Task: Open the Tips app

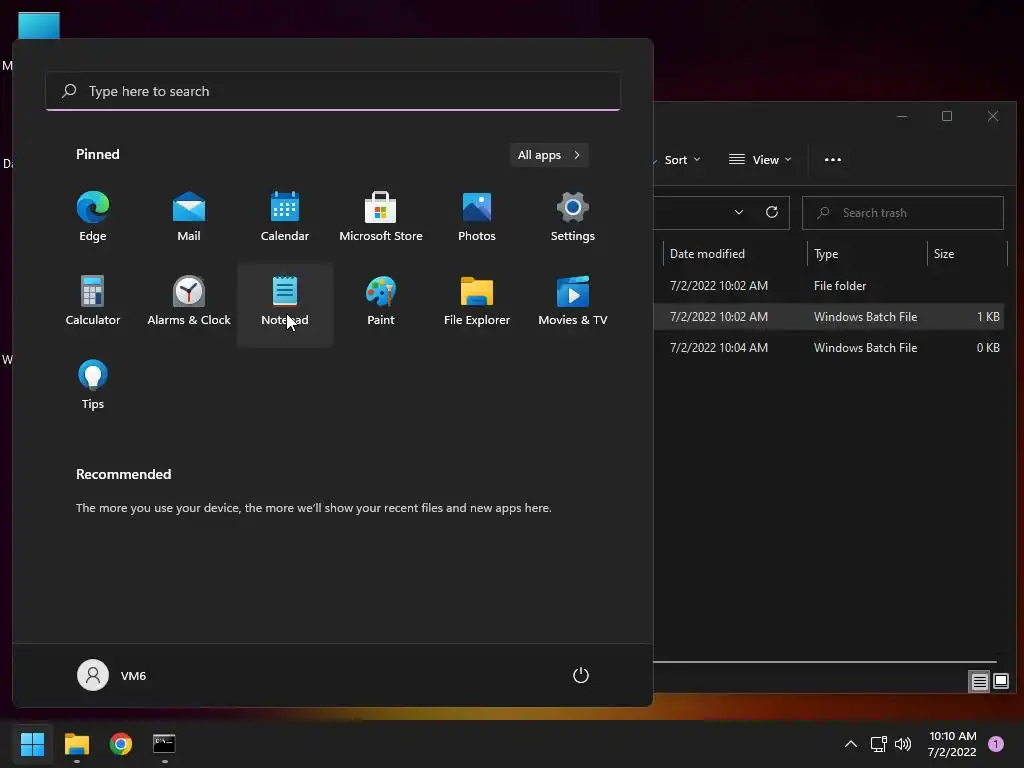Action: tap(93, 385)
